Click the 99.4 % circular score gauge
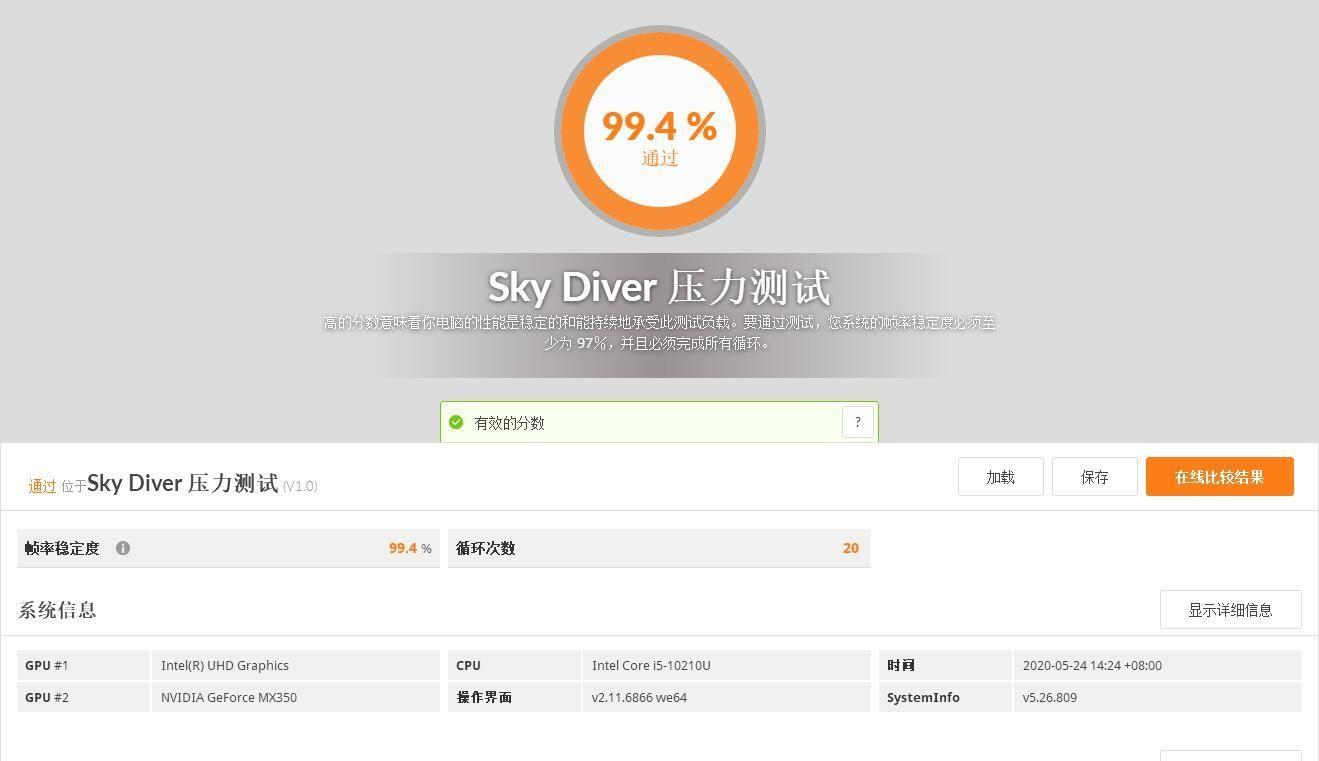Viewport: 1319px width, 761px height. 660,131
